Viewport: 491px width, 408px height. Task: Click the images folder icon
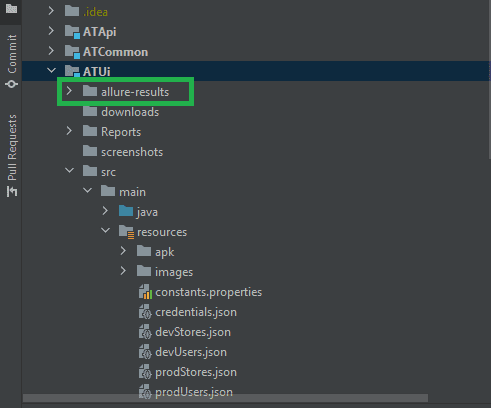click(144, 271)
